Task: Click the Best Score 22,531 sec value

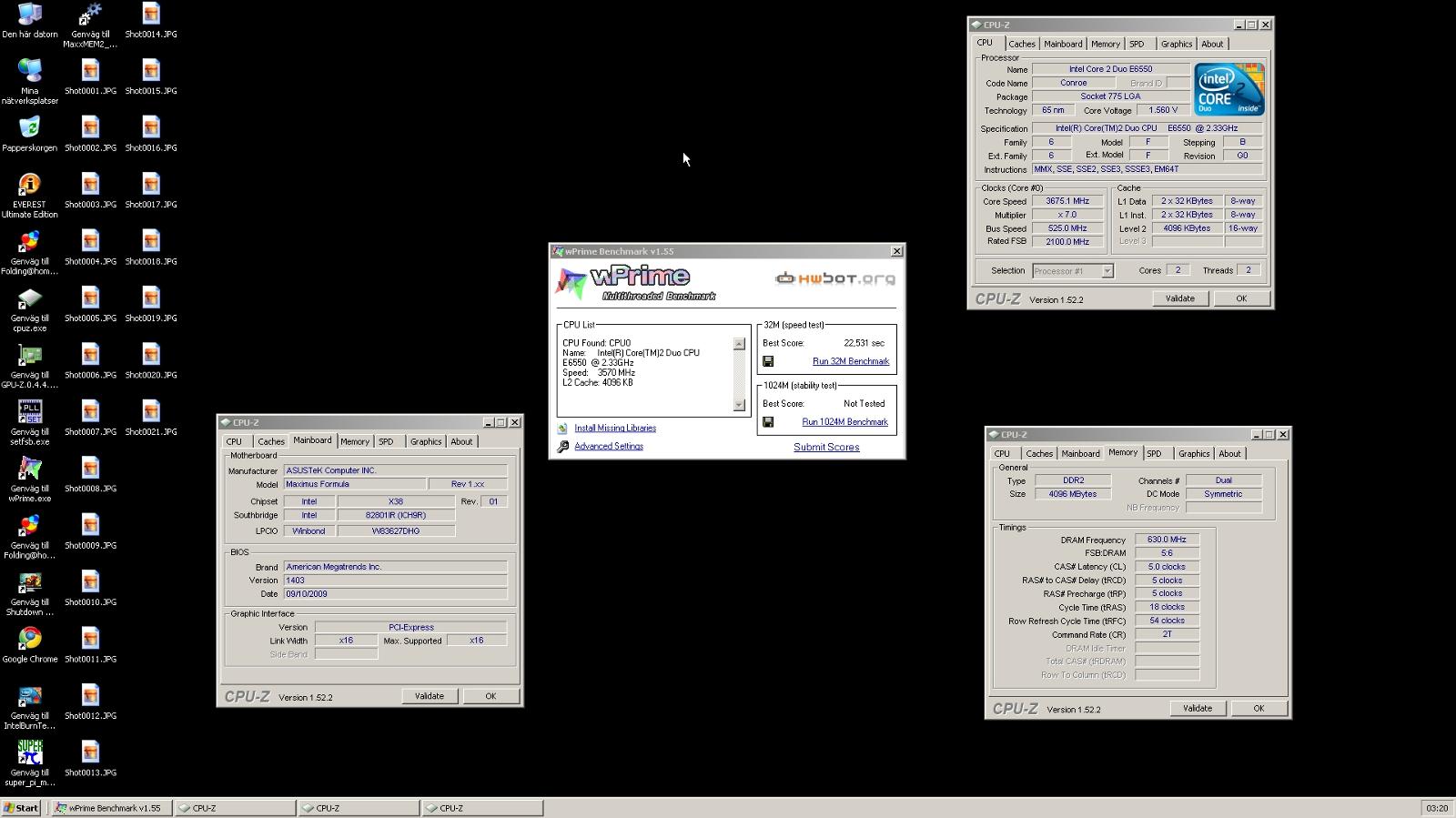Action: (864, 343)
